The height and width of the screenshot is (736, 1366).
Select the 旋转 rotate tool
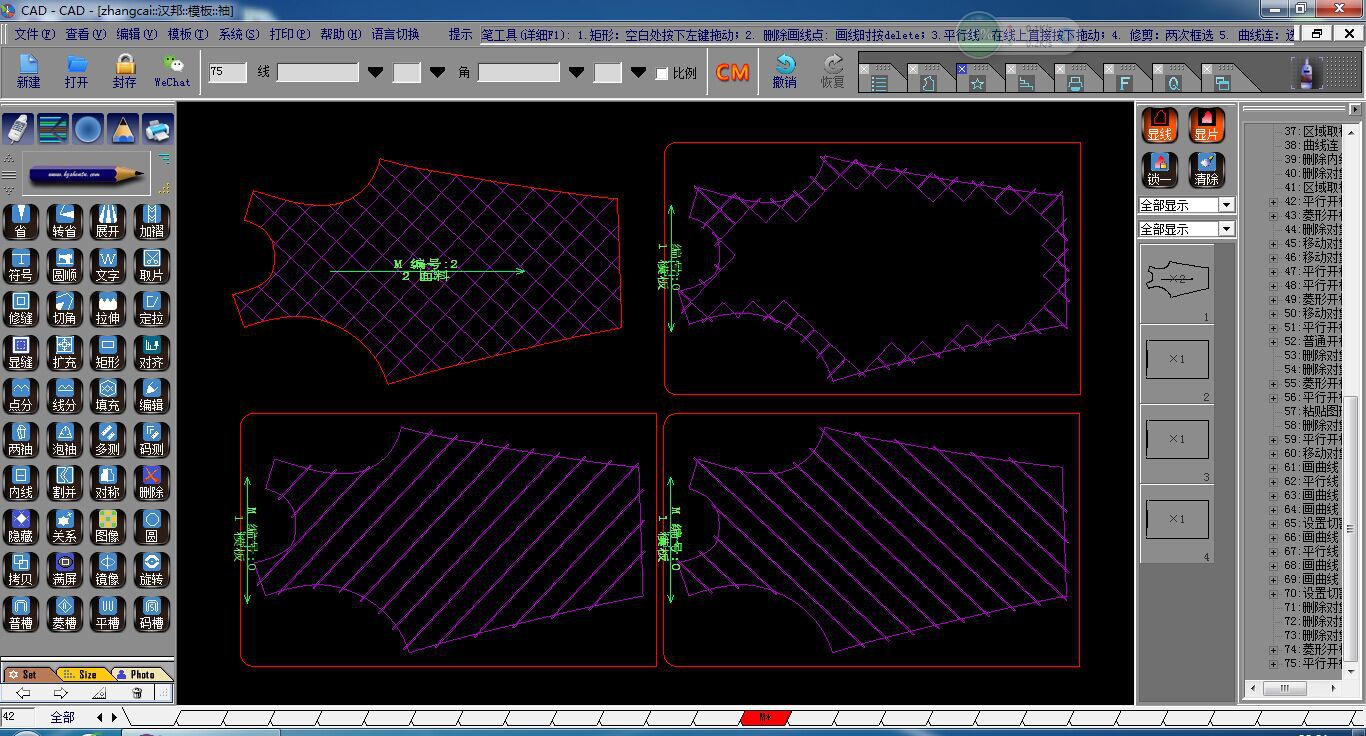tap(151, 569)
